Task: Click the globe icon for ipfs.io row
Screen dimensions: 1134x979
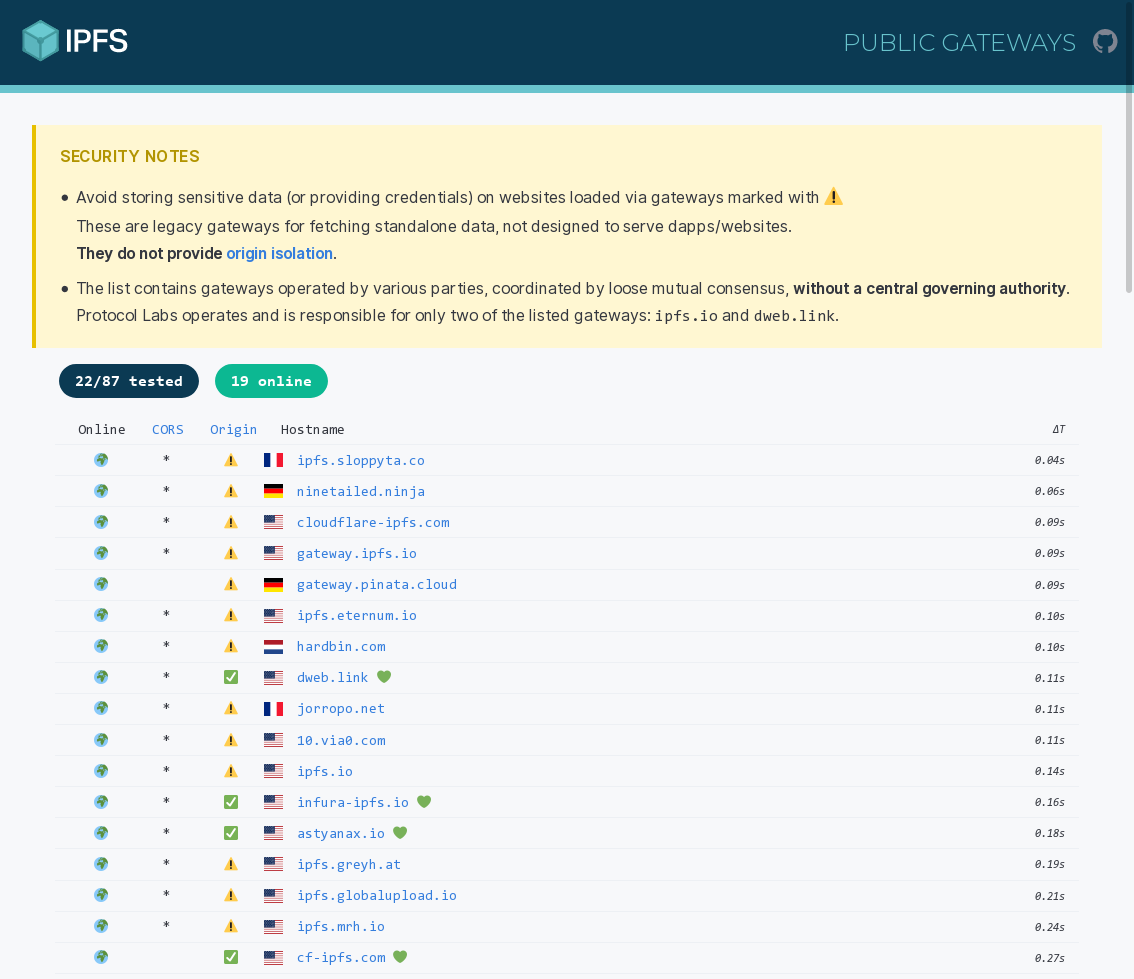Action: 101,771
